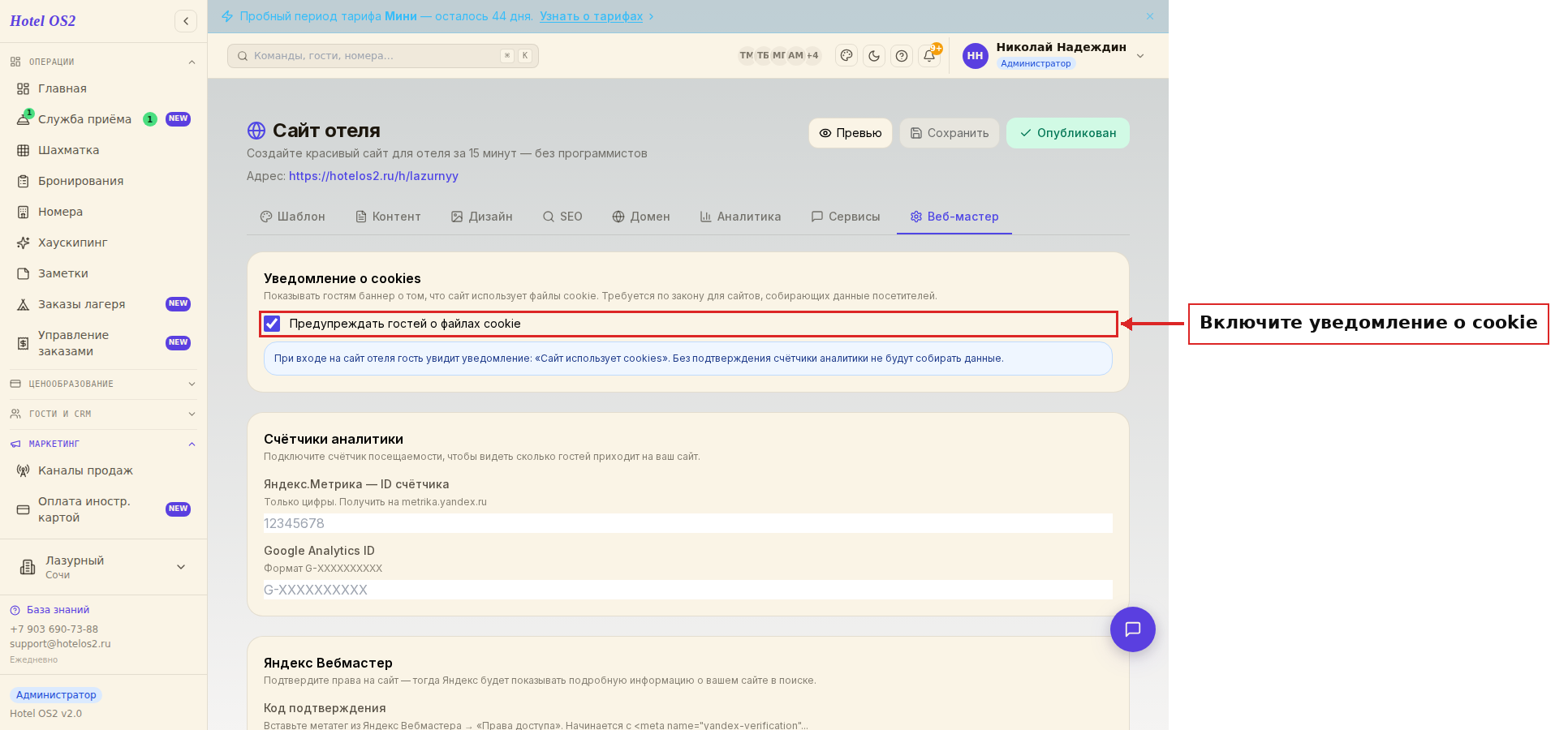Open the Лазурный hotel selector dropdown

coord(103,567)
